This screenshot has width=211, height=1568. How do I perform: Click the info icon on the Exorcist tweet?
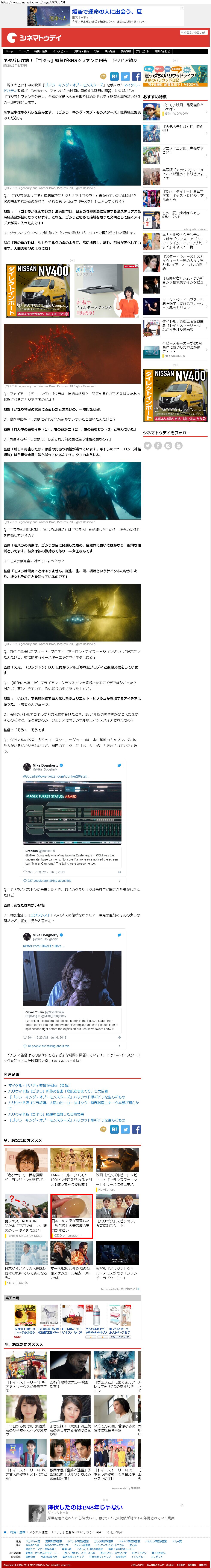click(x=119, y=1037)
